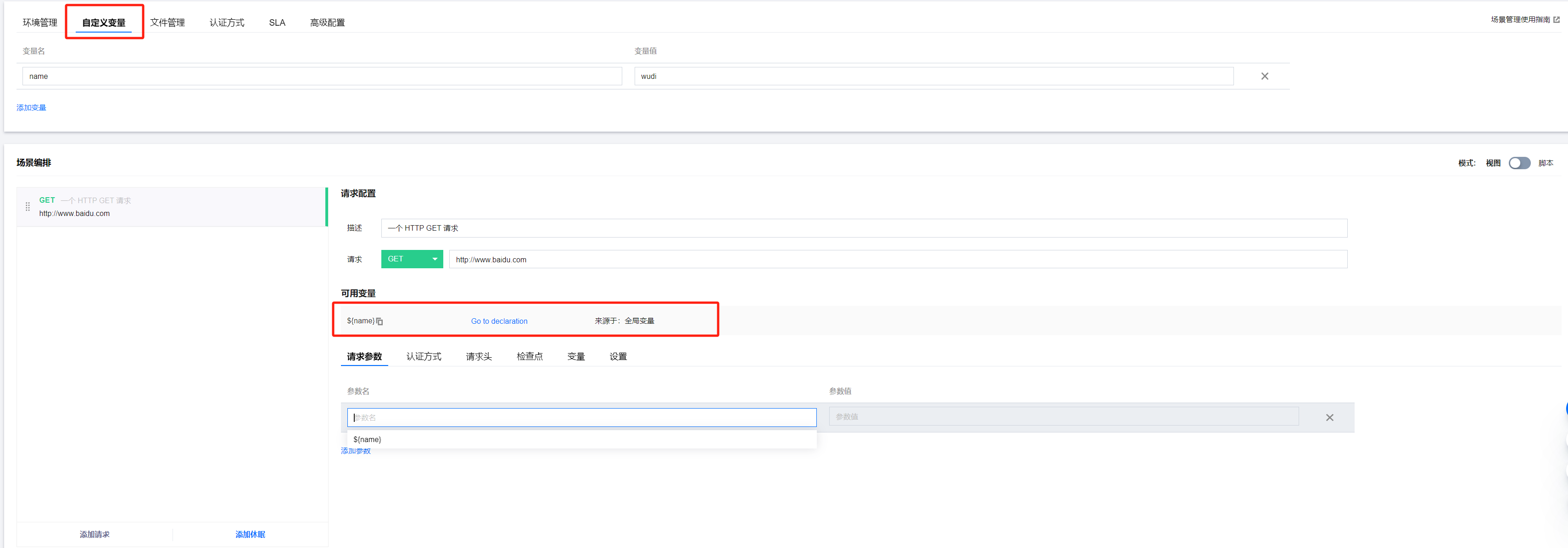1568x548 pixels.
Task: Click the Go to declaration link
Action: (498, 321)
